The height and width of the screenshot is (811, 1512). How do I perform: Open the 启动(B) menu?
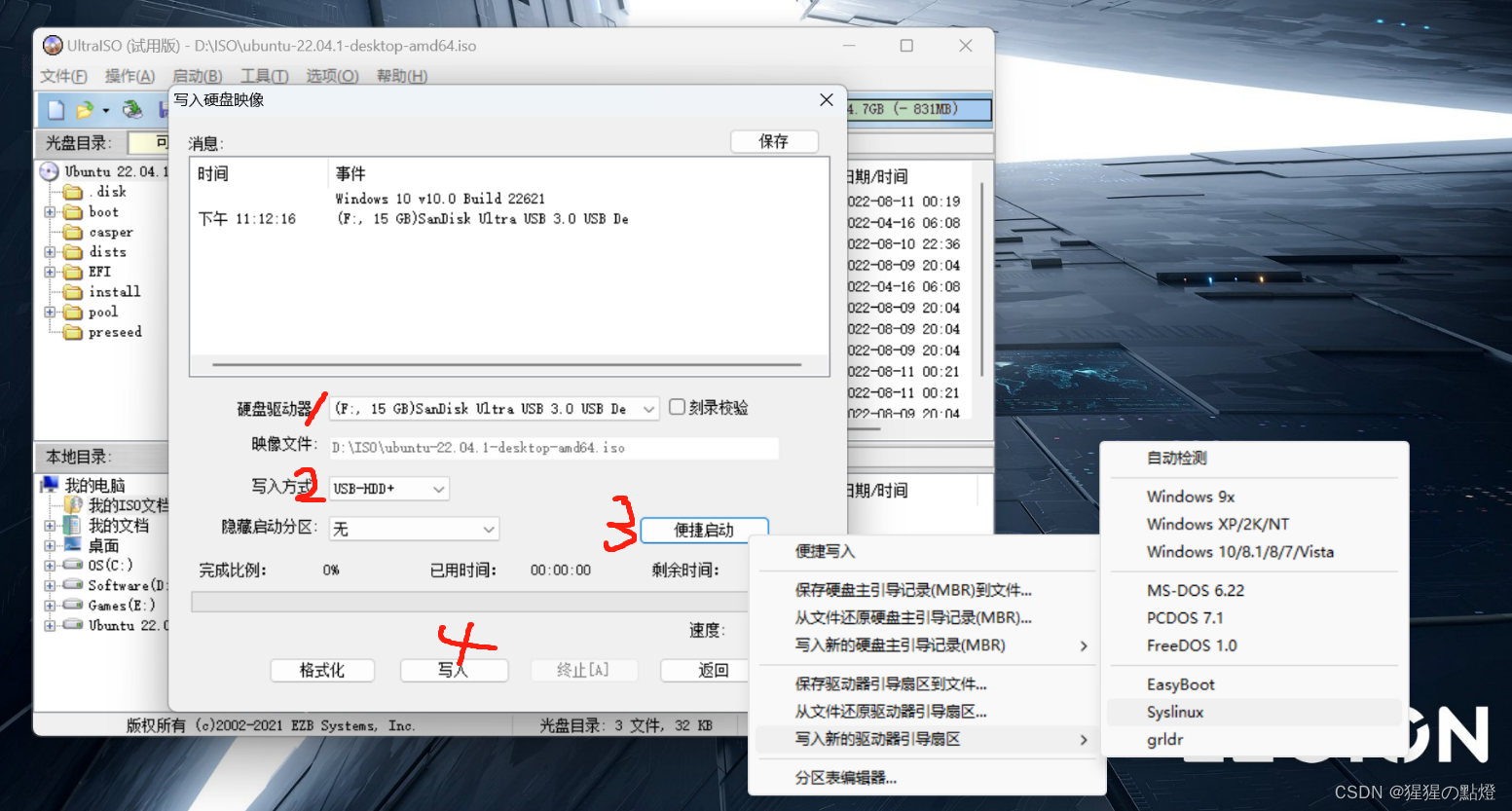point(197,76)
